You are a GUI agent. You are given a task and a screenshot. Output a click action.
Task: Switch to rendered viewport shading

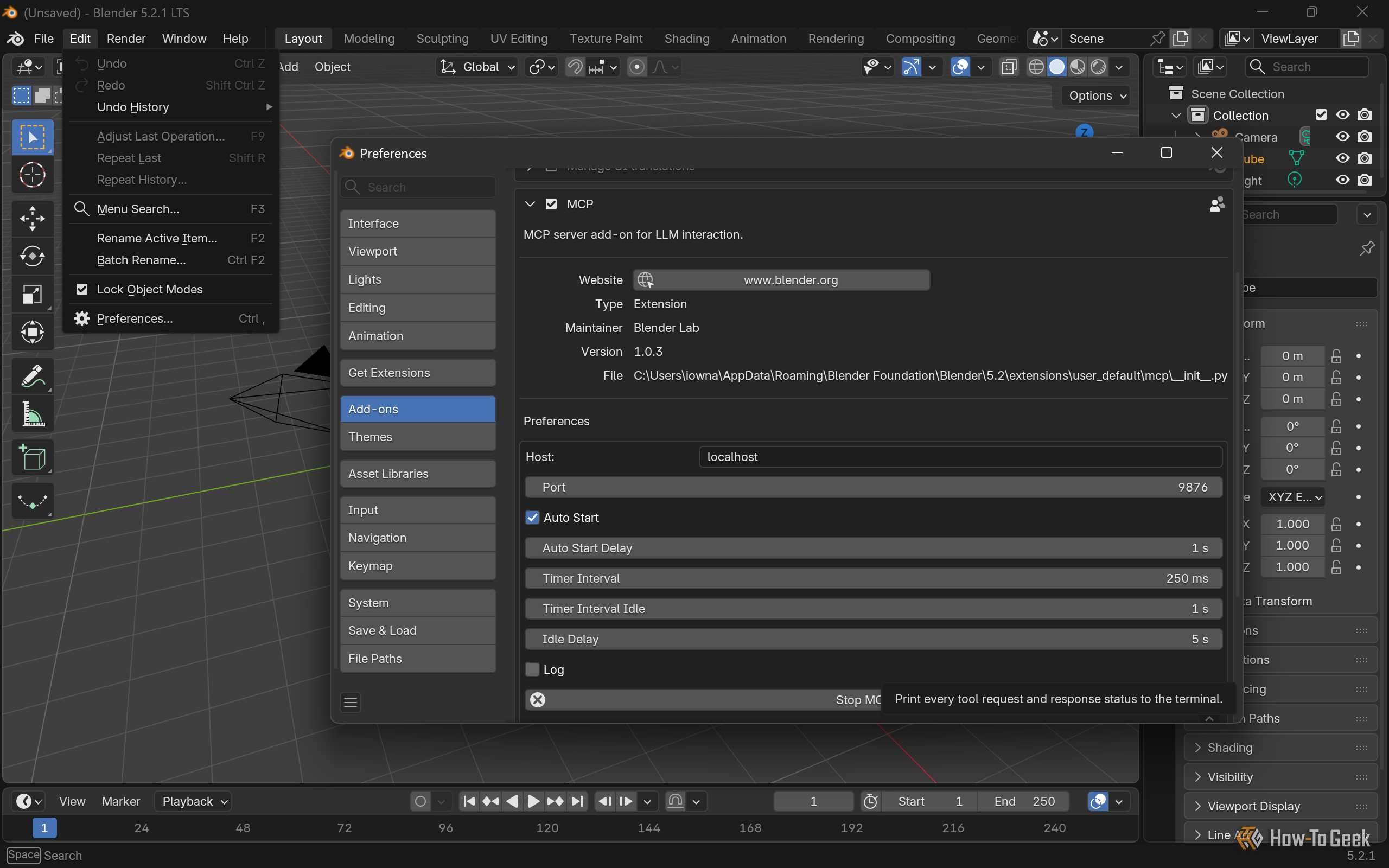pos(1098,67)
